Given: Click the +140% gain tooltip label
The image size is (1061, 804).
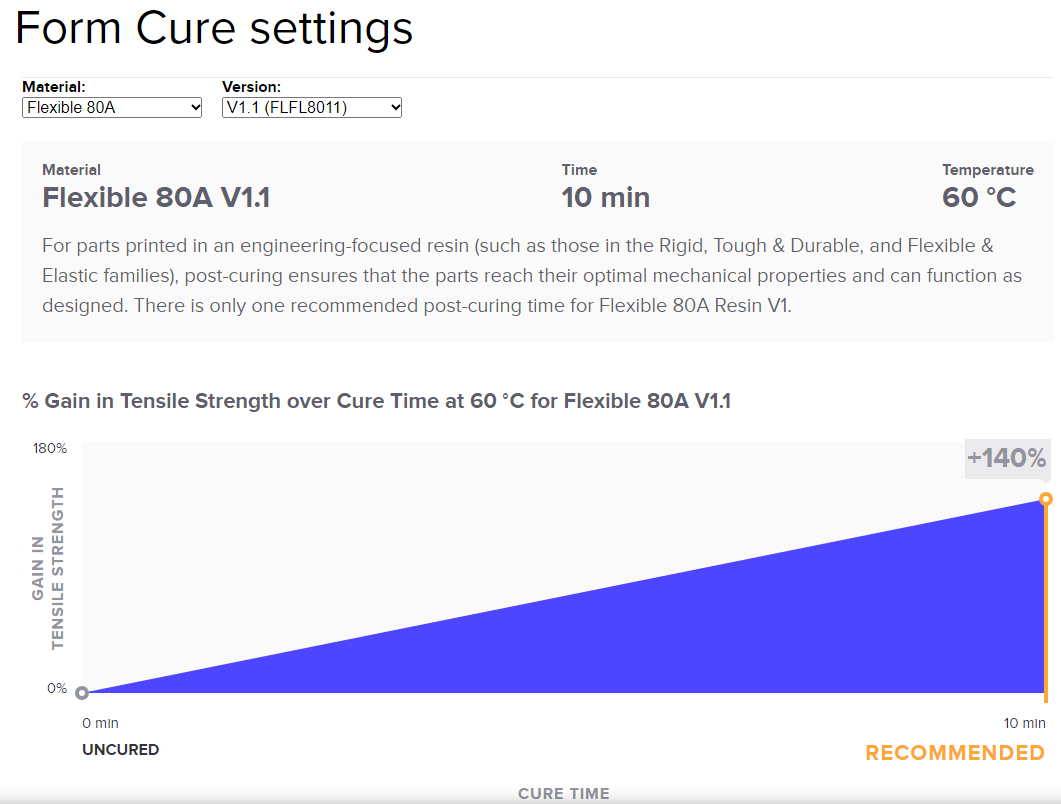Looking at the screenshot, I should [1007, 458].
